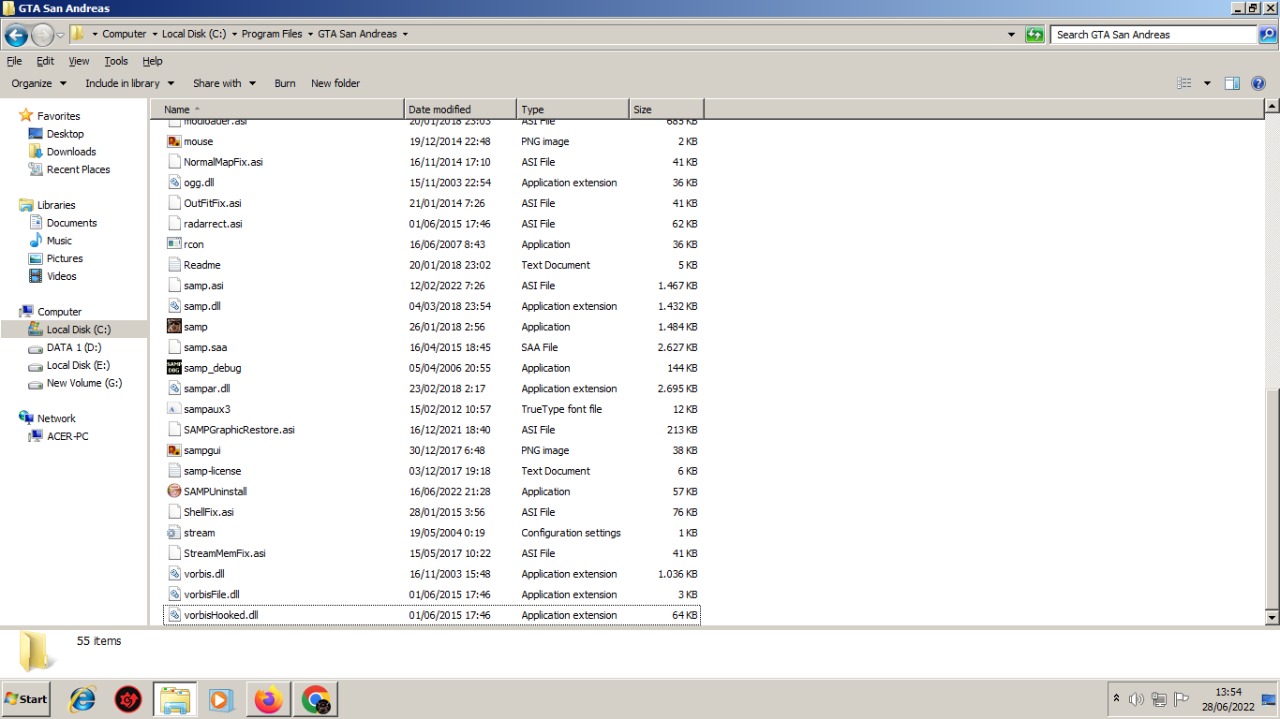1280x719 pixels.
Task: Select the stream configuration settings icon
Action: click(174, 533)
